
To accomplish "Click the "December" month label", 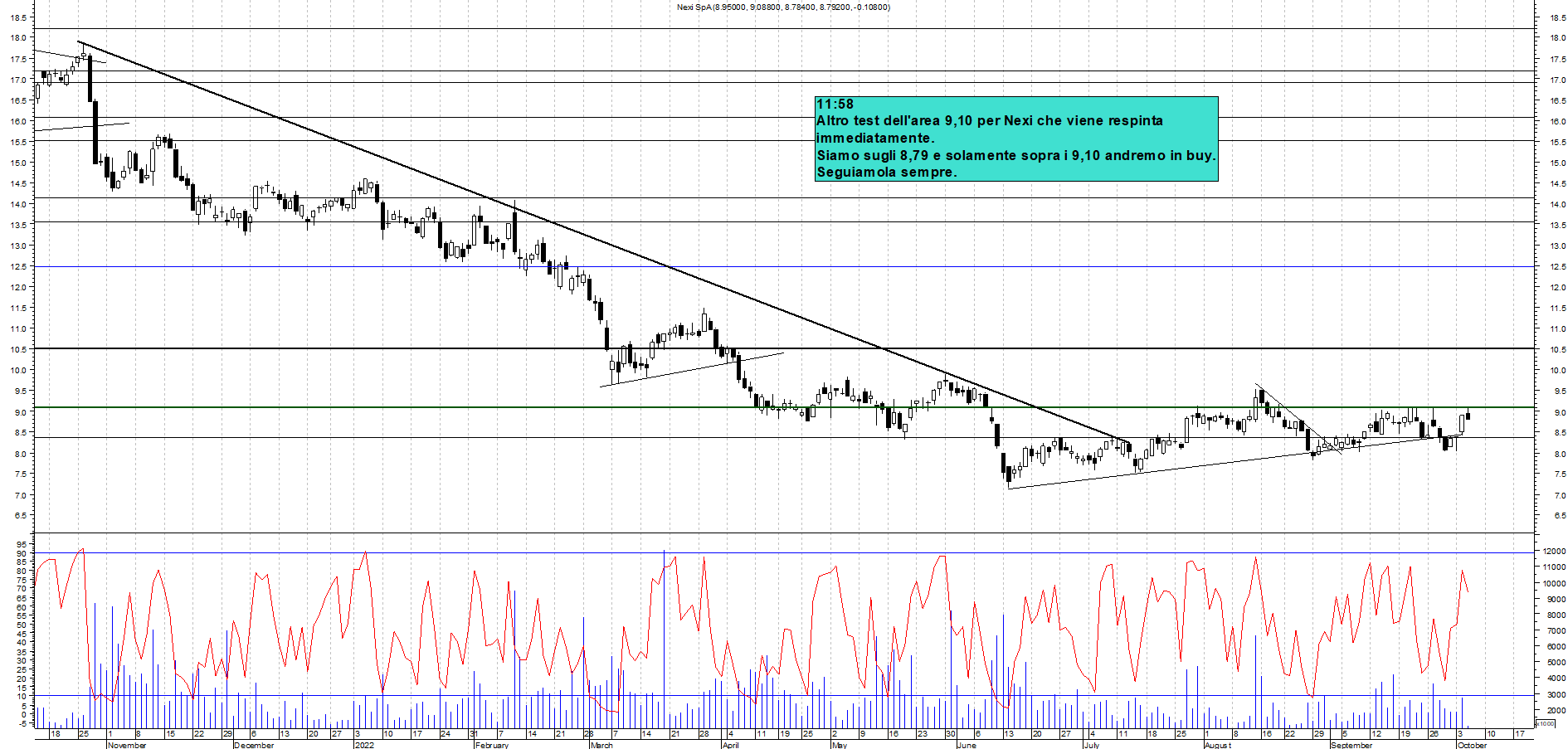I will [254, 745].
